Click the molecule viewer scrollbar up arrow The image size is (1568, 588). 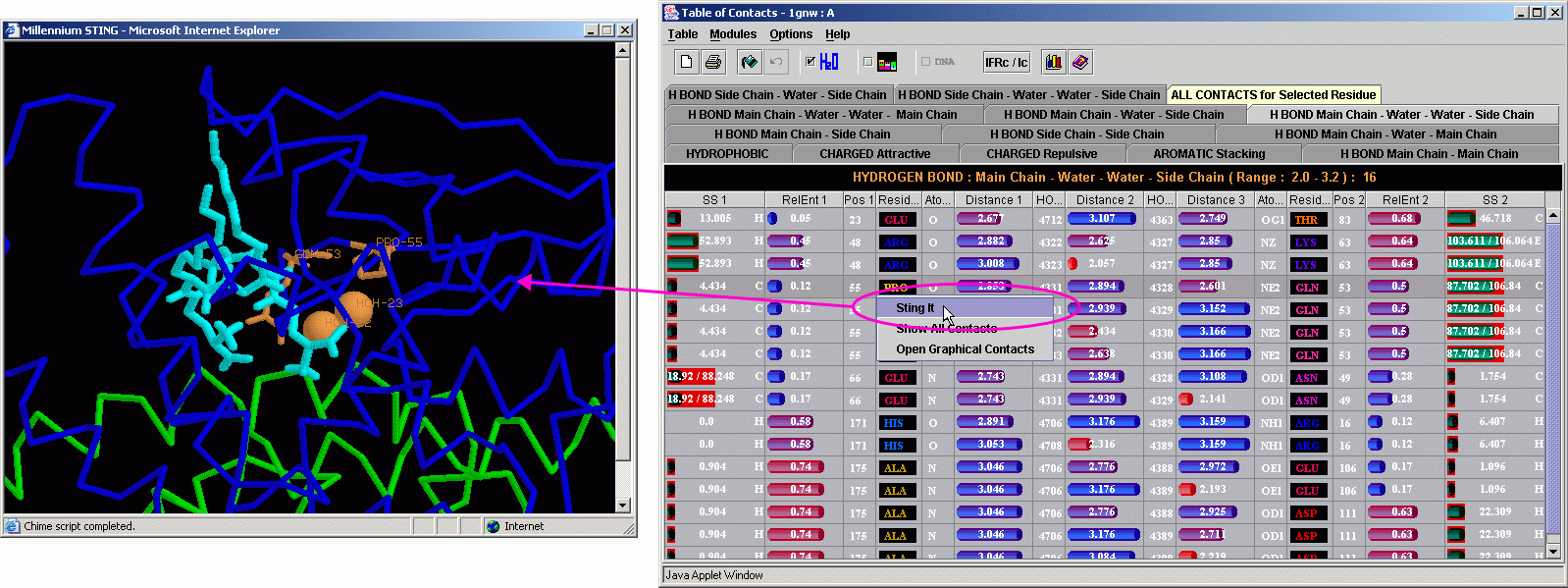[x=623, y=49]
